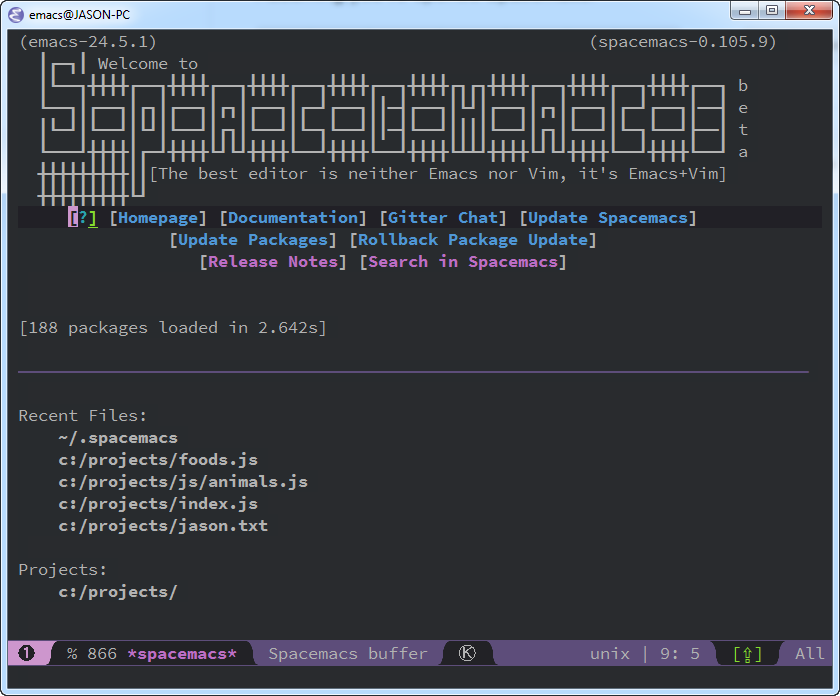Open the c:/projects/ project entry
Viewport: 840px width, 696px height.
point(118,592)
